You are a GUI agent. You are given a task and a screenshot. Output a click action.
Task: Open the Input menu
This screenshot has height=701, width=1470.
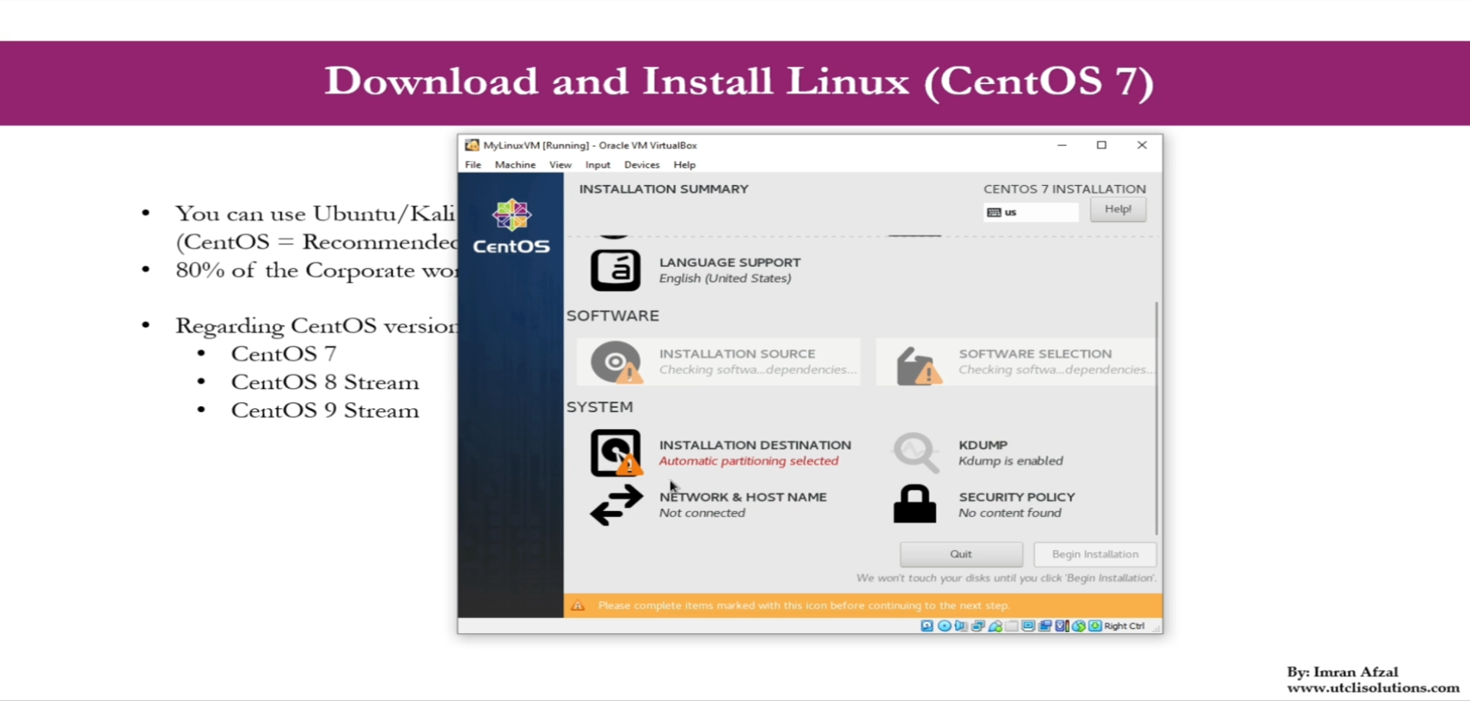(598, 165)
